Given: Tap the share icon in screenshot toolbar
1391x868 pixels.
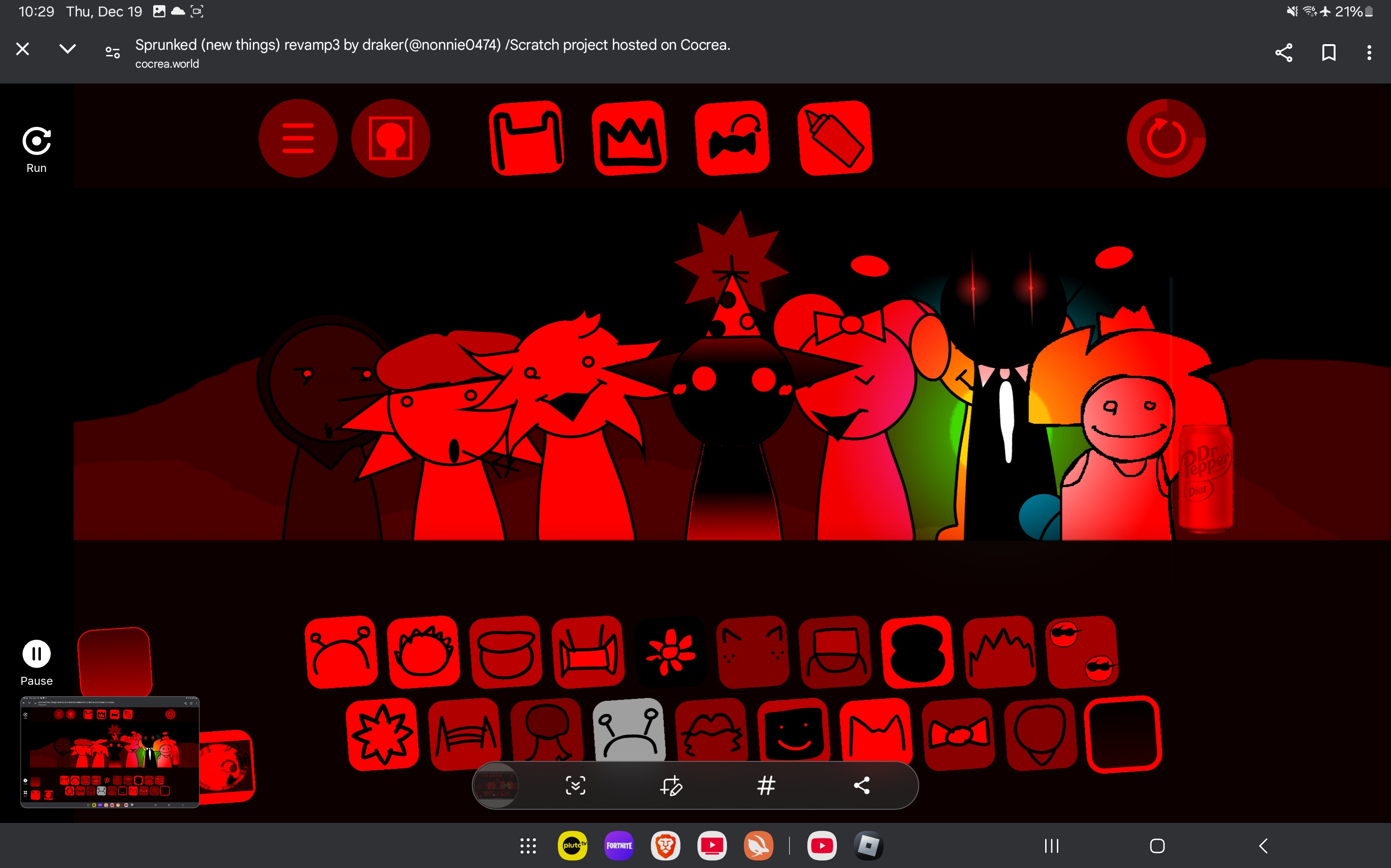Looking at the screenshot, I should [861, 785].
